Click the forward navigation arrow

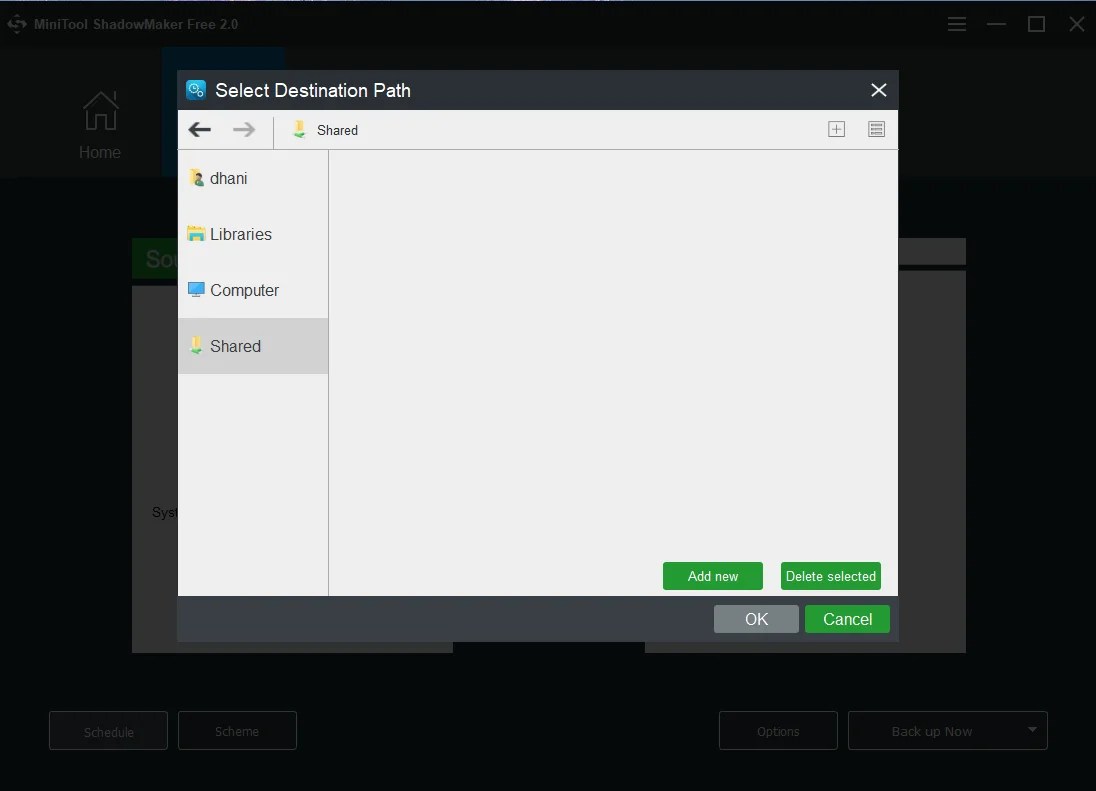[x=242, y=129]
